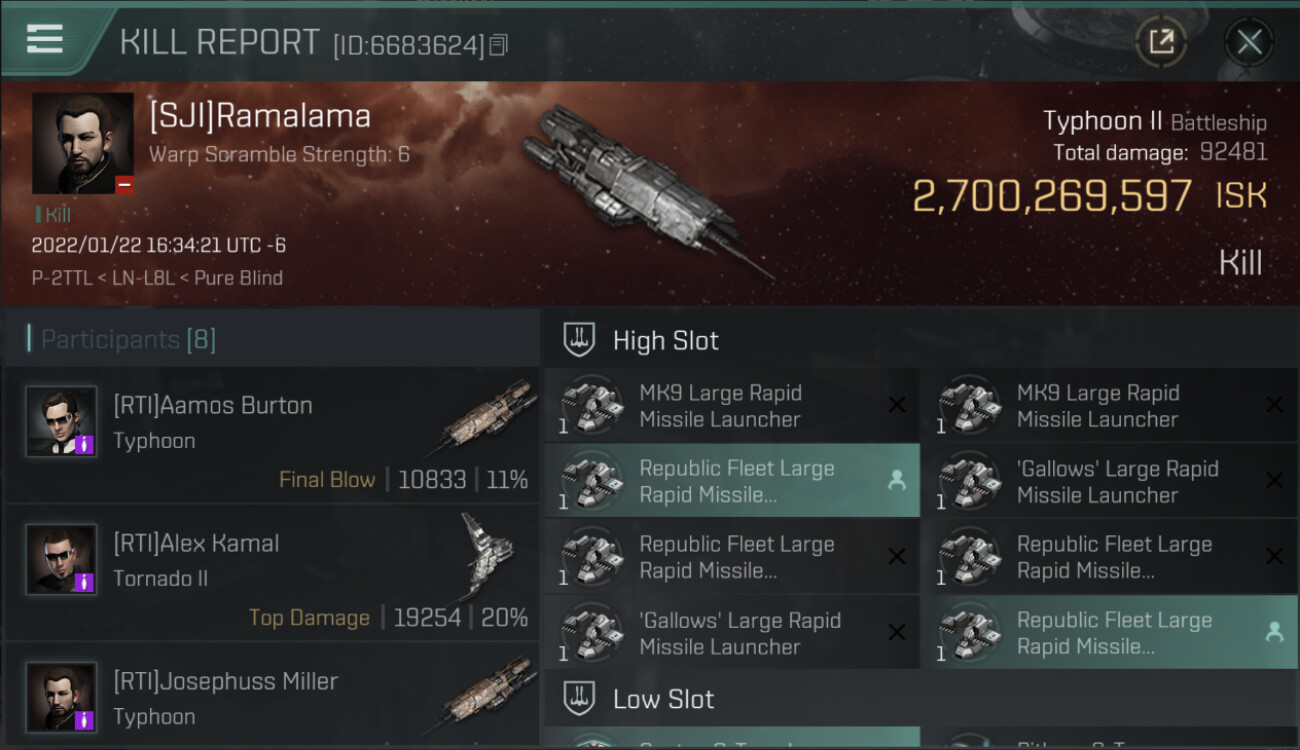Close the kill report window
1300x750 pixels.
coord(1249,42)
